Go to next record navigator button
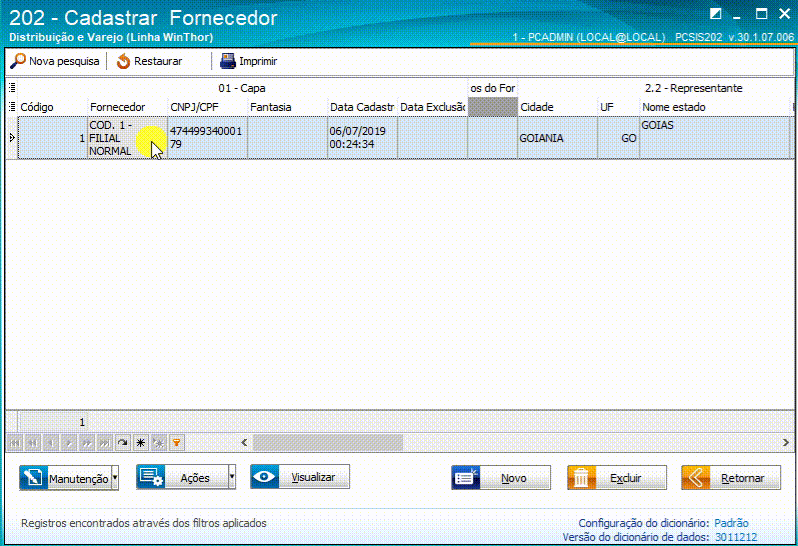This screenshot has width=798, height=546. (69, 443)
